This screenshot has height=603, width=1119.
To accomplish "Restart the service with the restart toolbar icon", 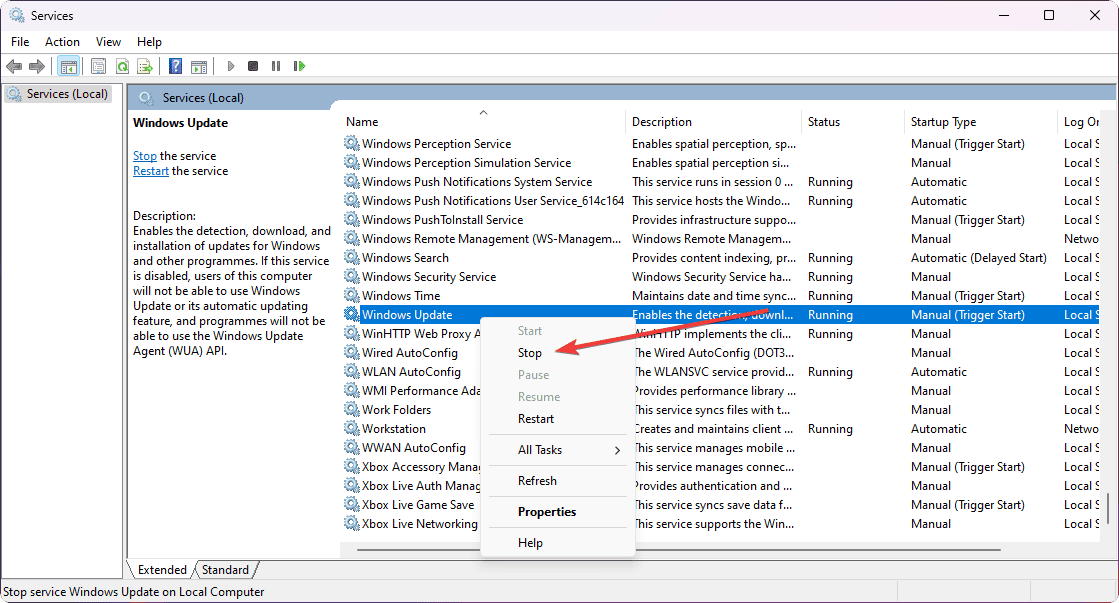I will click(x=299, y=66).
